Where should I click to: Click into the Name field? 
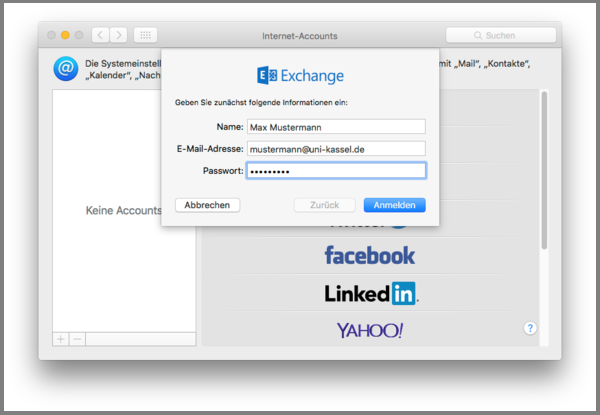pos(336,126)
